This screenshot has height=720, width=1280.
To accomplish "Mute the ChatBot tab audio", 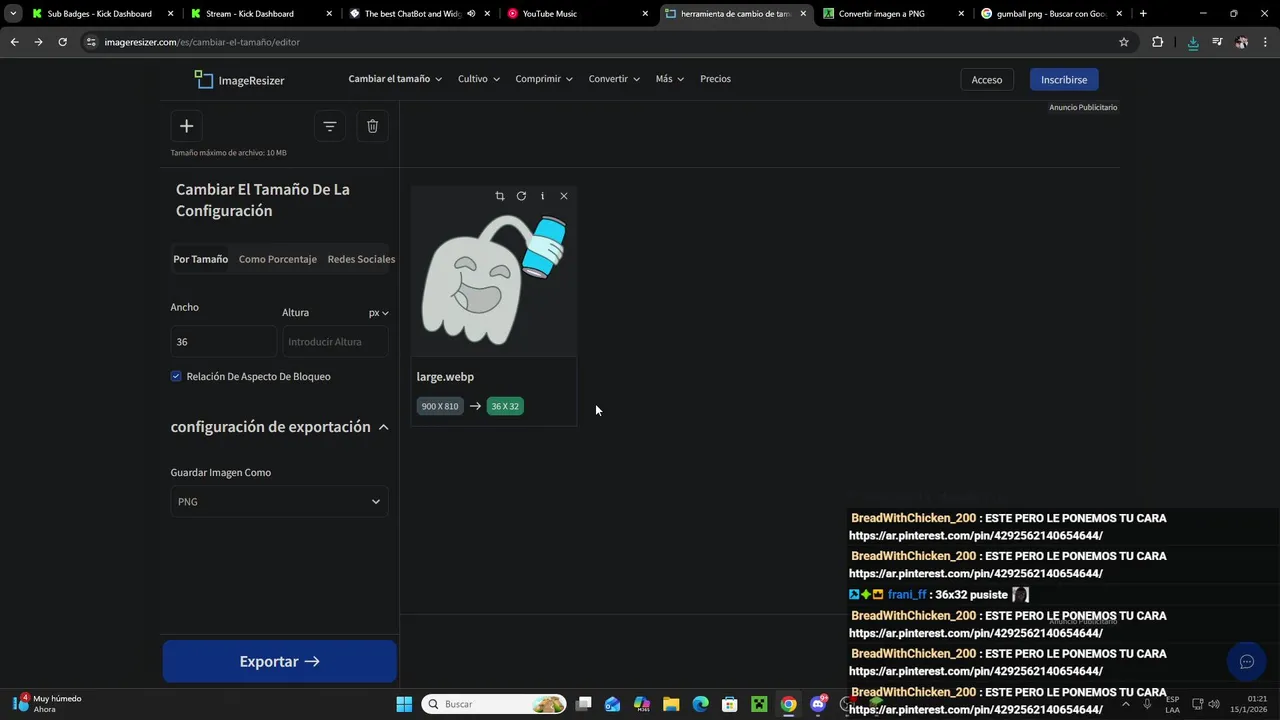I will coord(471,14).
